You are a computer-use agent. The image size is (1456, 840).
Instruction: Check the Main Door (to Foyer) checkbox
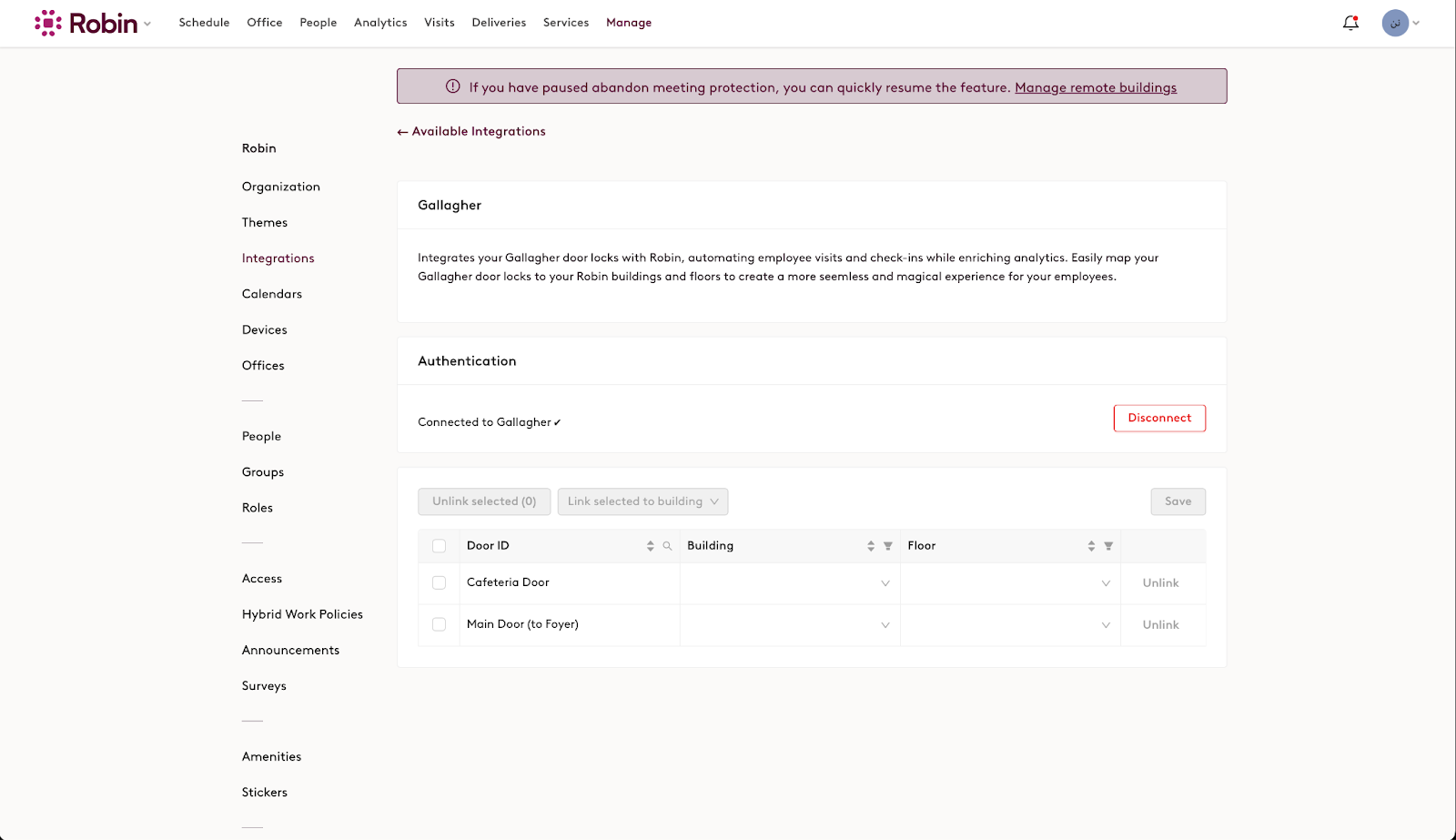click(x=439, y=624)
